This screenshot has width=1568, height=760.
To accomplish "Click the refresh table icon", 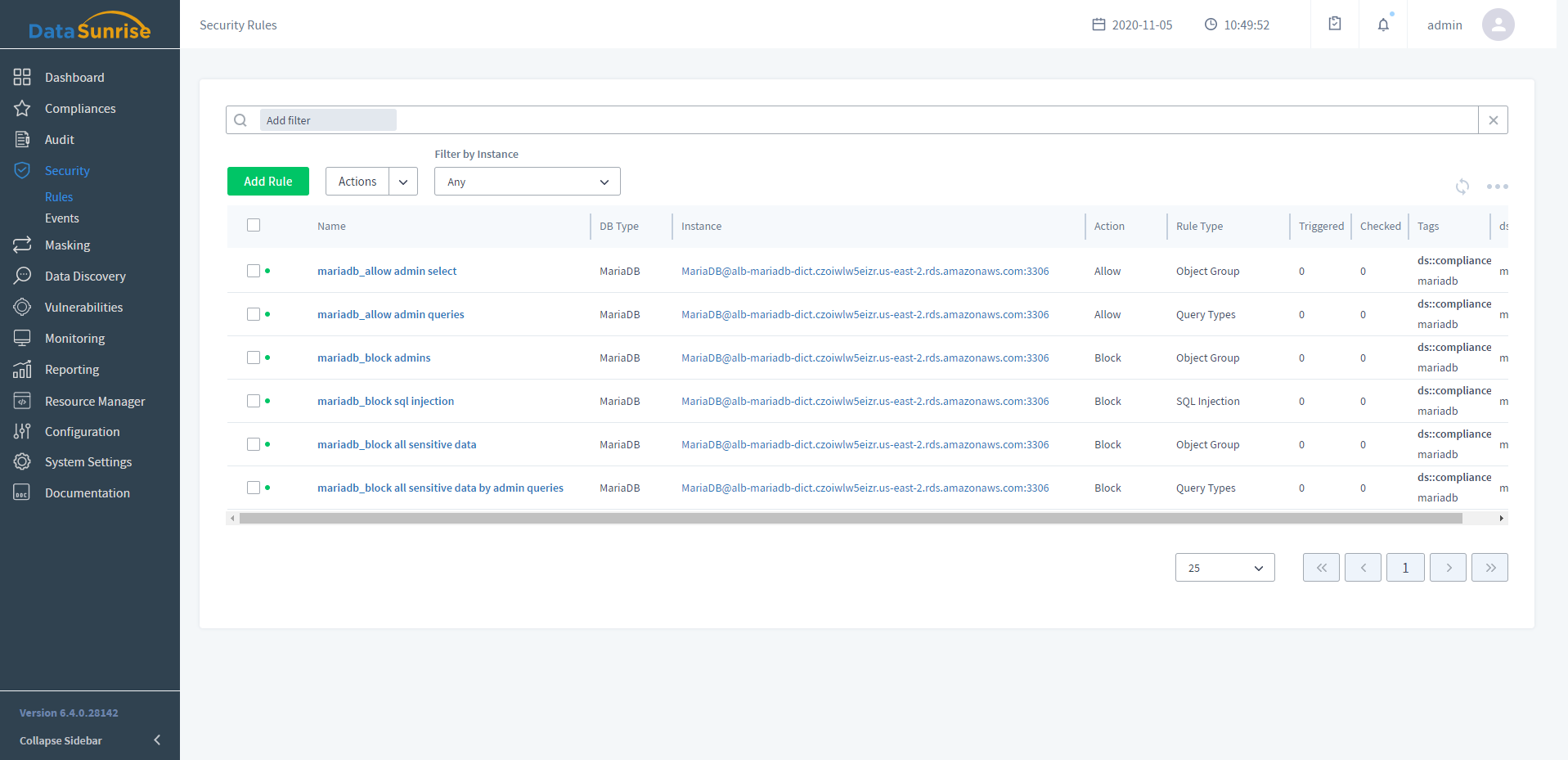I will [x=1462, y=187].
